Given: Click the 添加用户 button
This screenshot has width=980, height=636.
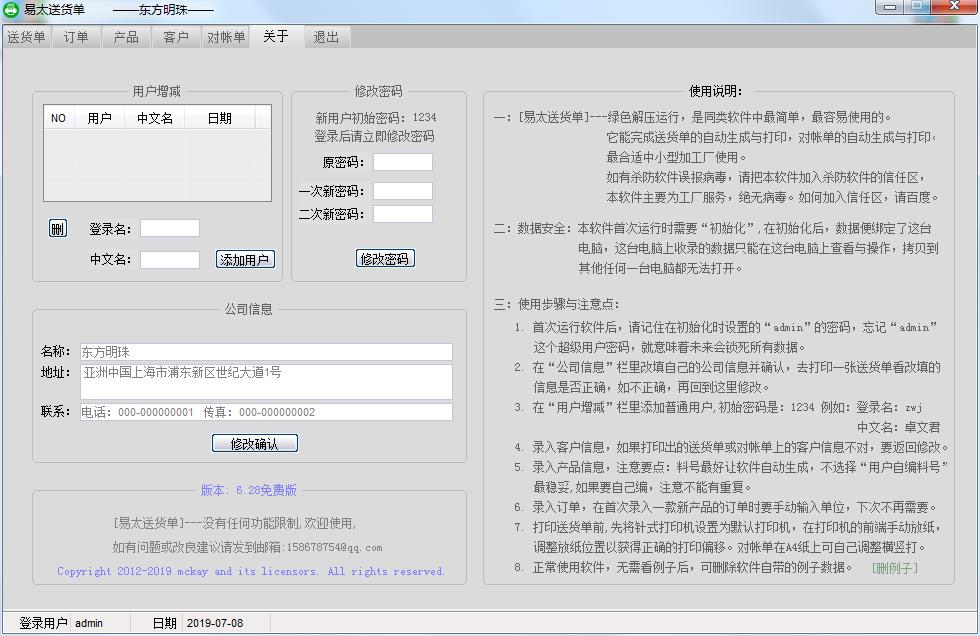Looking at the screenshot, I should click(x=245, y=259).
